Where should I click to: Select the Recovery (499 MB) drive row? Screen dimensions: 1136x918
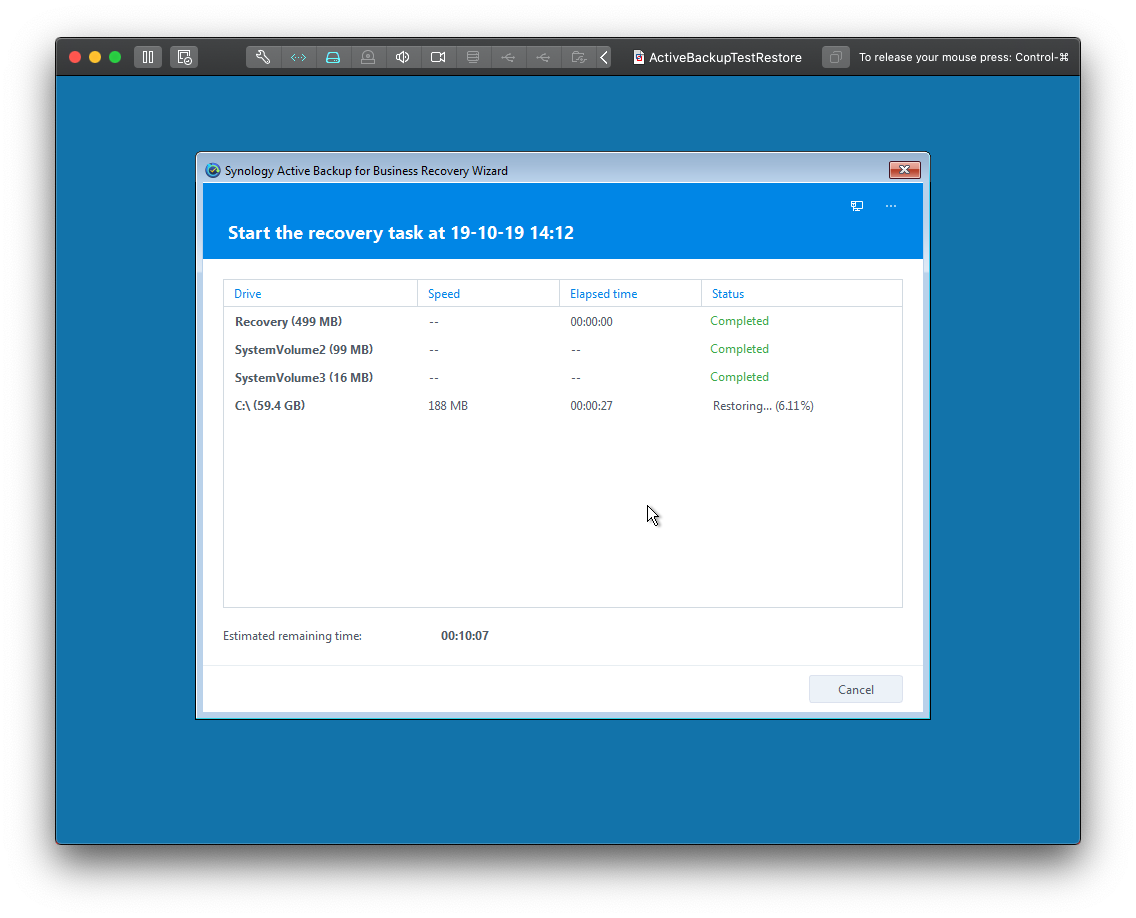tap(563, 322)
